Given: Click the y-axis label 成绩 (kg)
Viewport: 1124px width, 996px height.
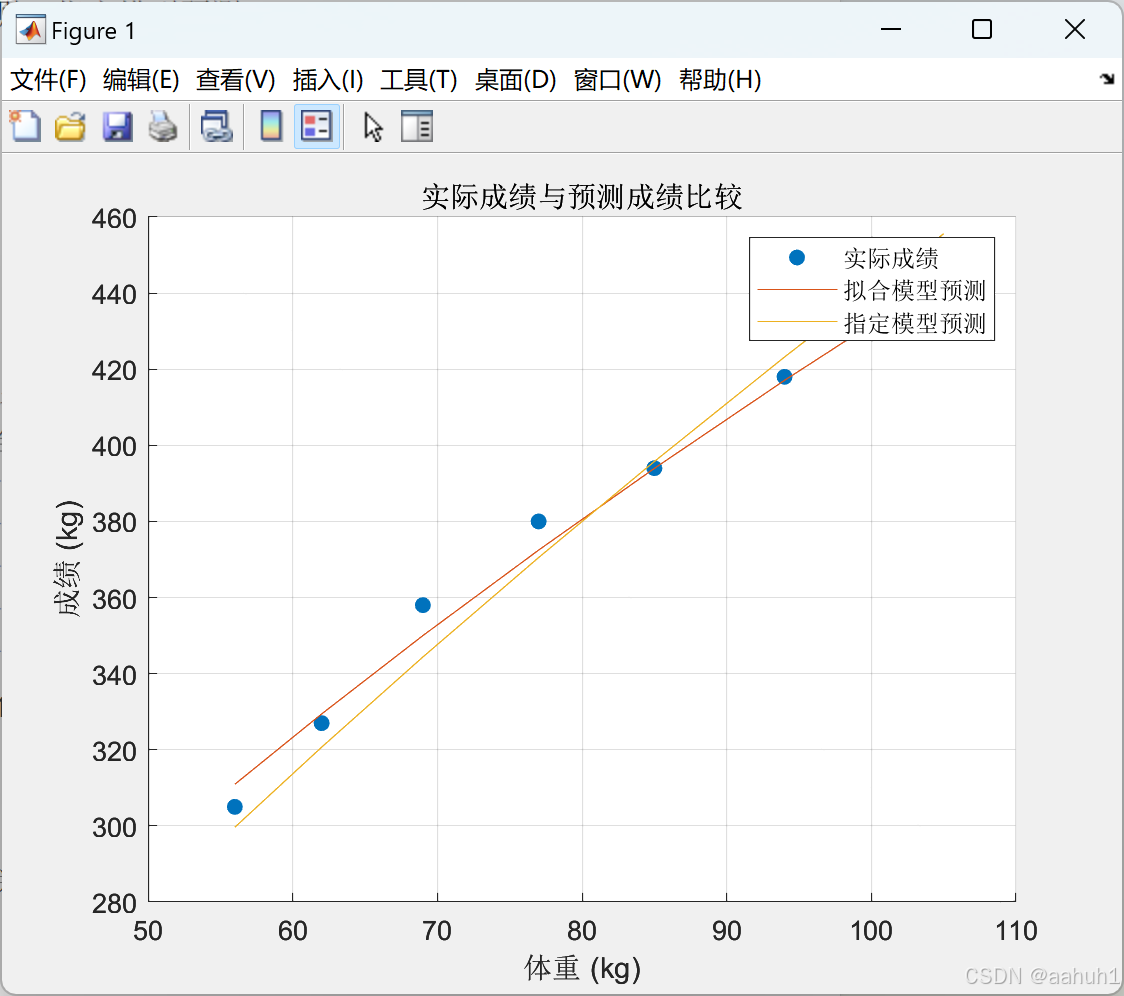Looking at the screenshot, I should pos(69,557).
